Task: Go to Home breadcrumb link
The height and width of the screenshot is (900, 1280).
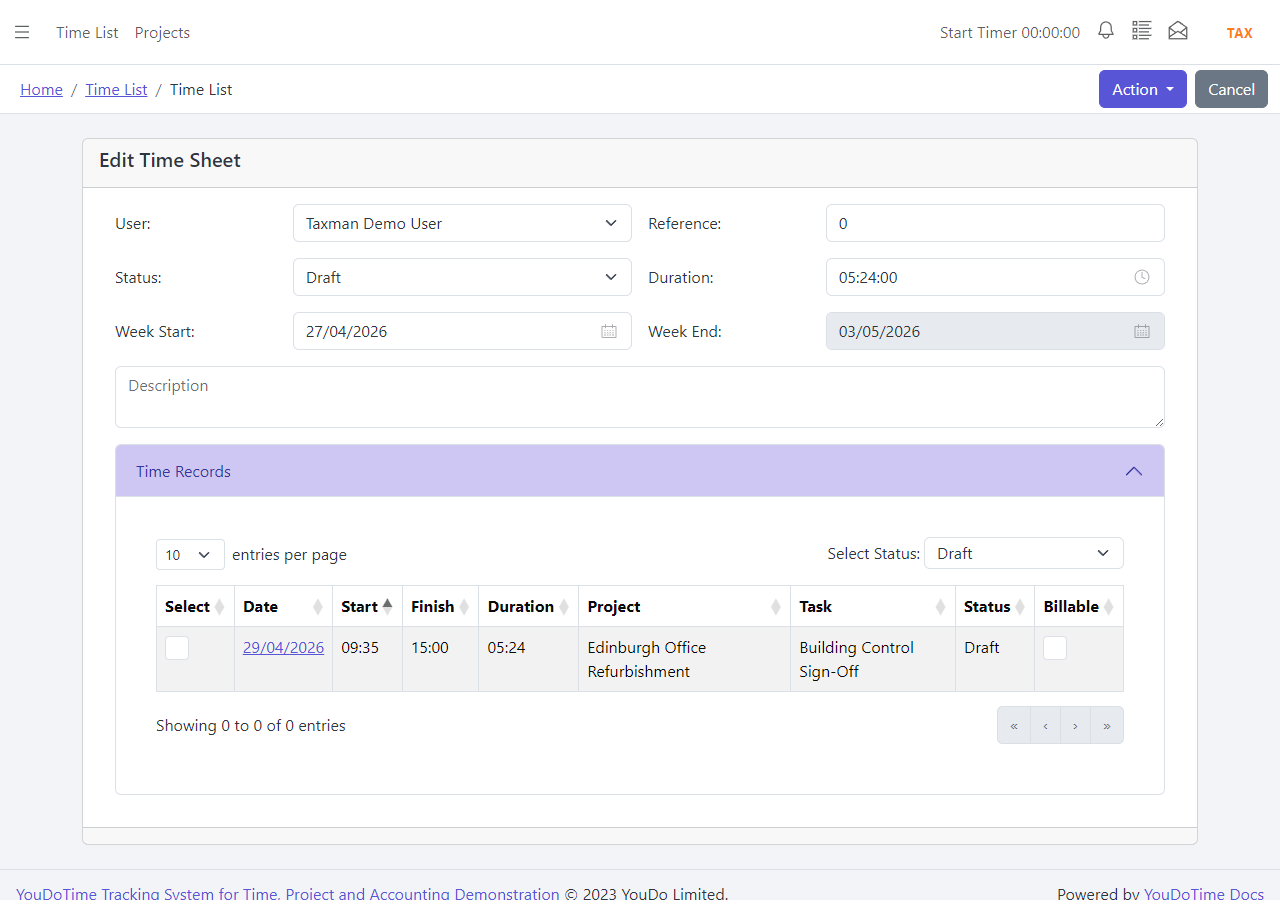Action: 41,89
